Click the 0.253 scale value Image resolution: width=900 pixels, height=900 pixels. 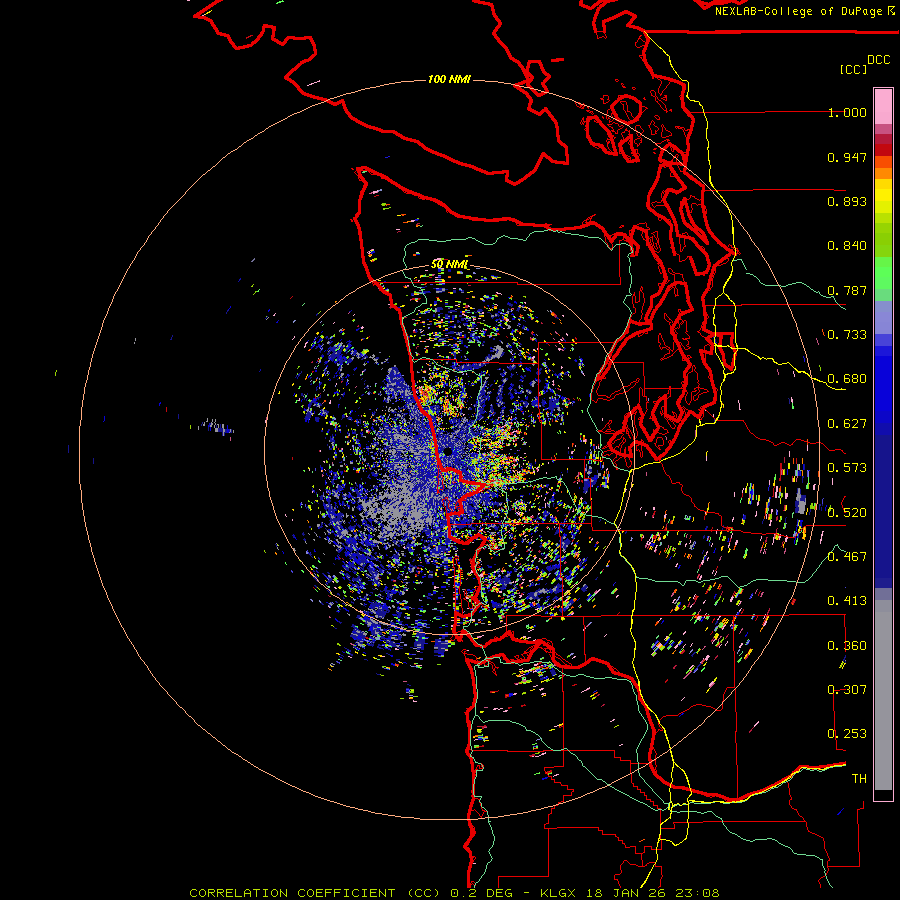pyautogui.click(x=847, y=734)
